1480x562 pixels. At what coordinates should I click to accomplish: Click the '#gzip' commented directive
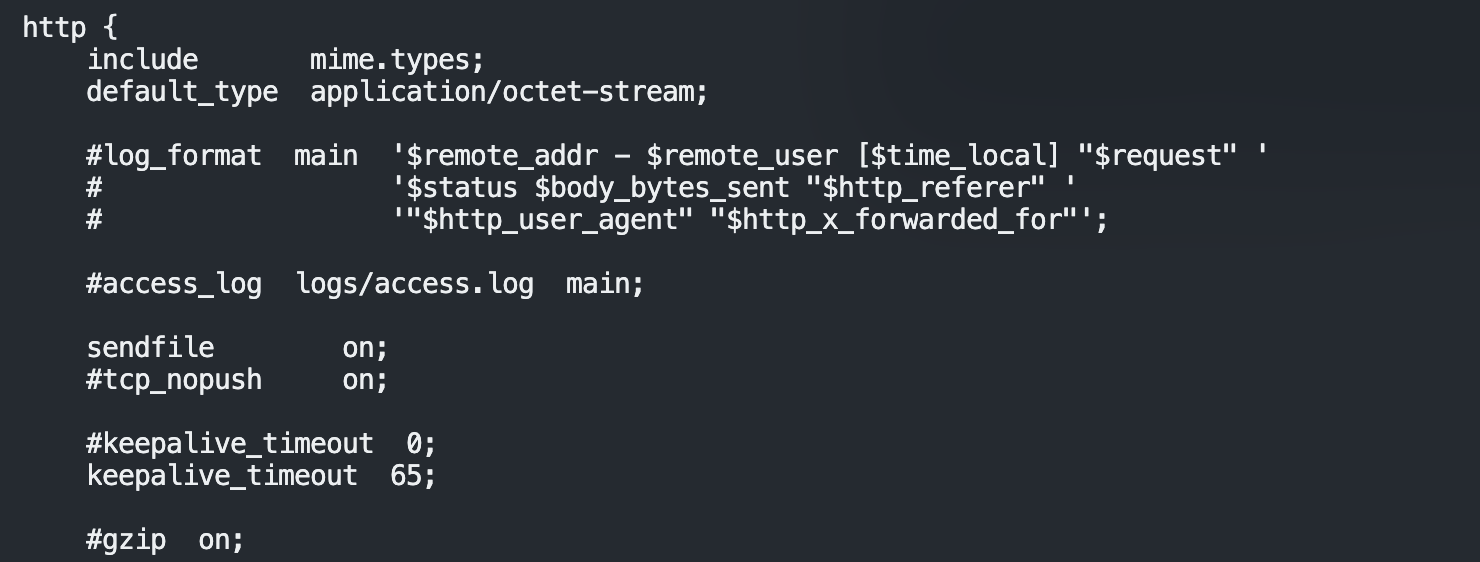coord(126,540)
